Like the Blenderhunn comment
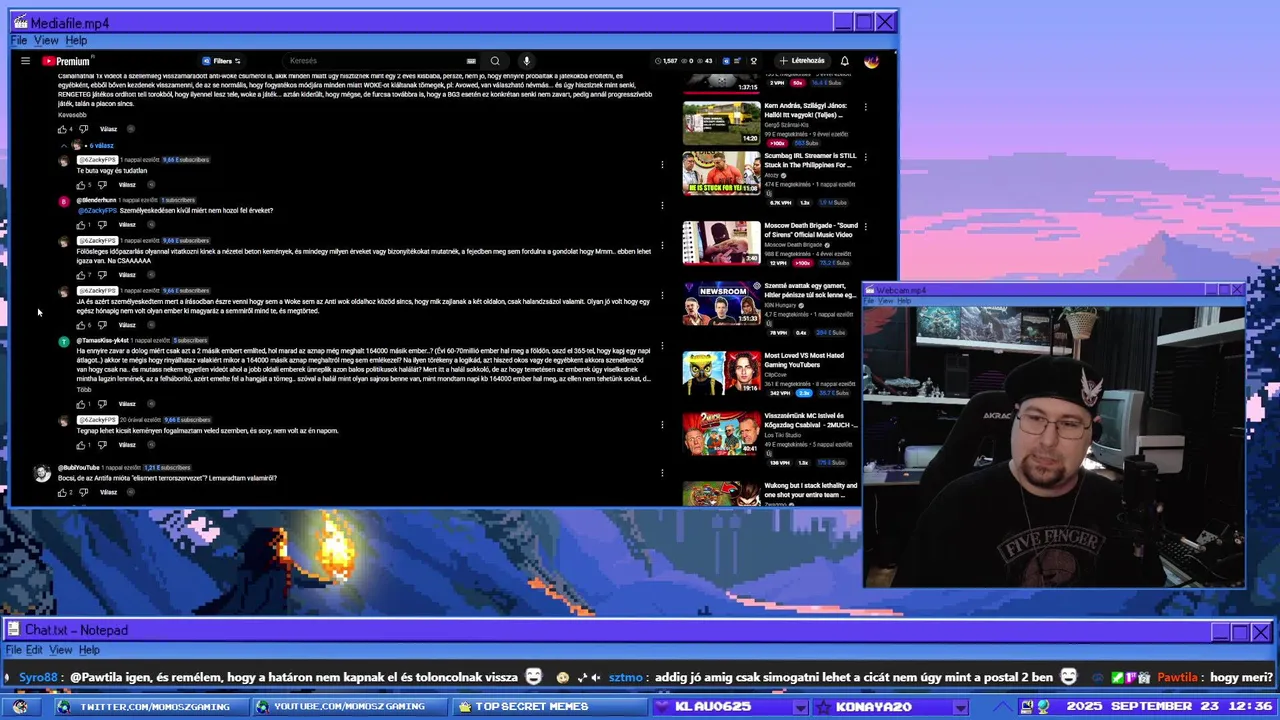Image resolution: width=1280 pixels, height=720 pixels. [x=81, y=225]
